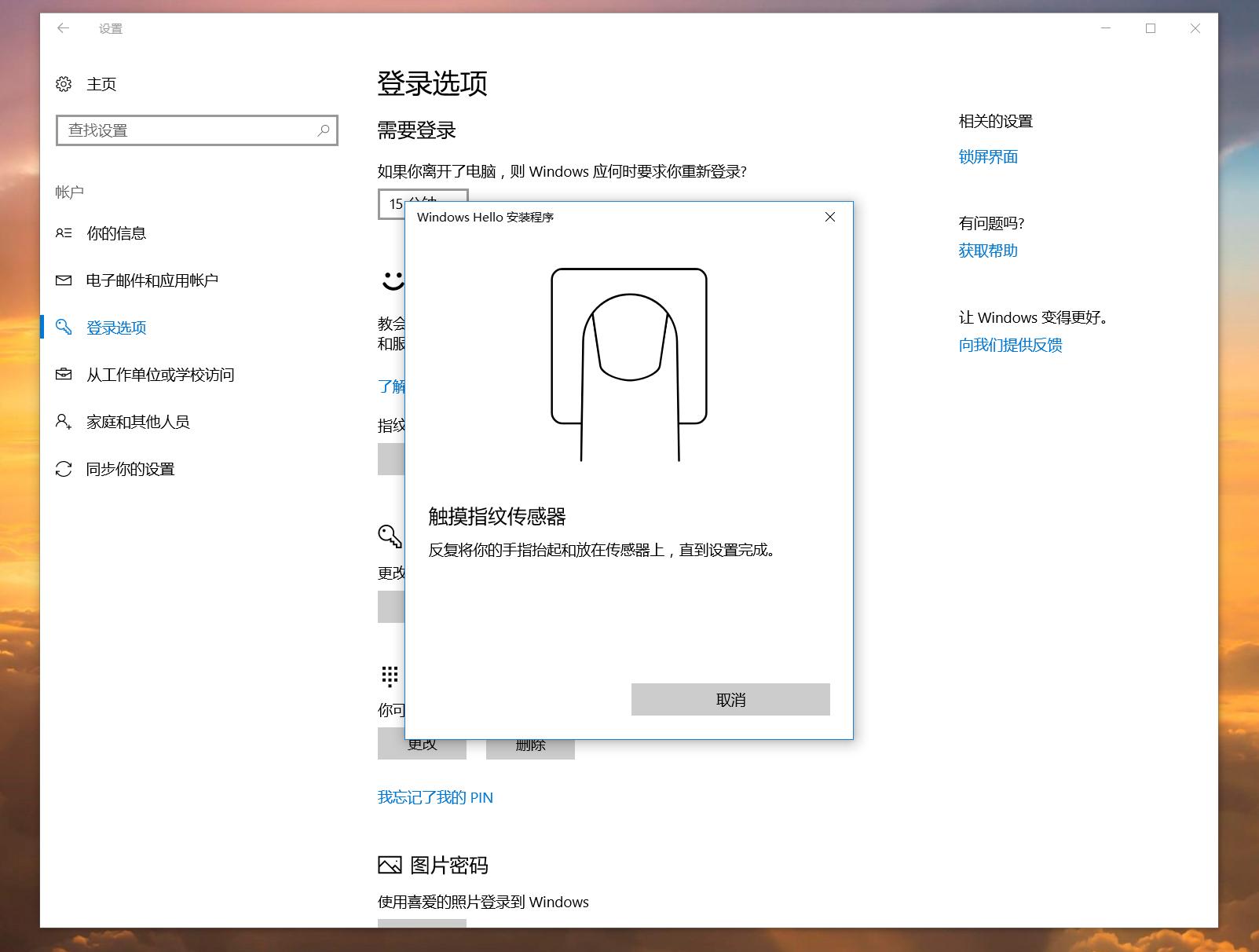The image size is (1259, 952).
Task: Open the 锁屏界面 settings link
Action: [987, 156]
